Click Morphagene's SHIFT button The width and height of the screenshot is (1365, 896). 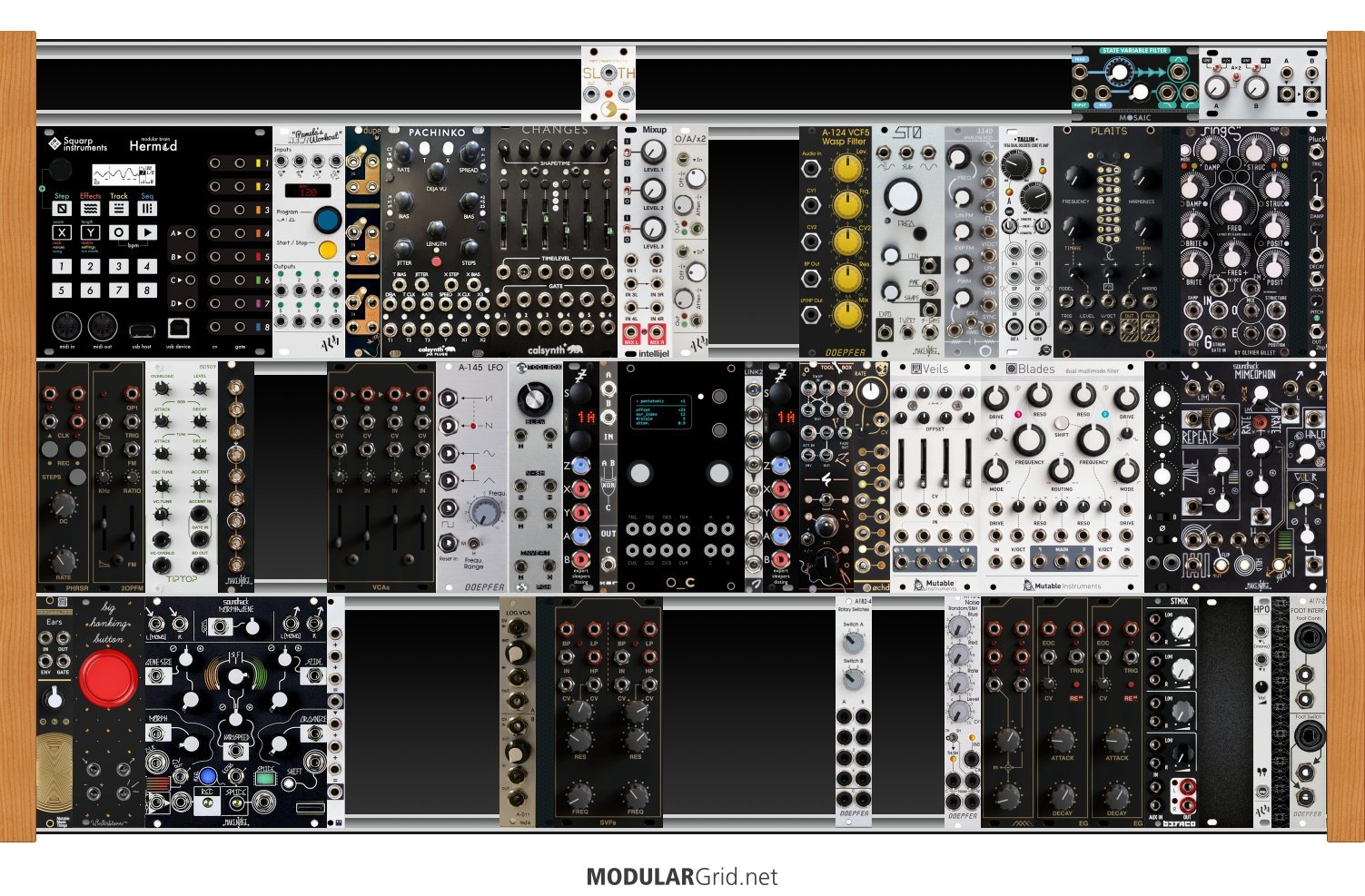coord(289,784)
